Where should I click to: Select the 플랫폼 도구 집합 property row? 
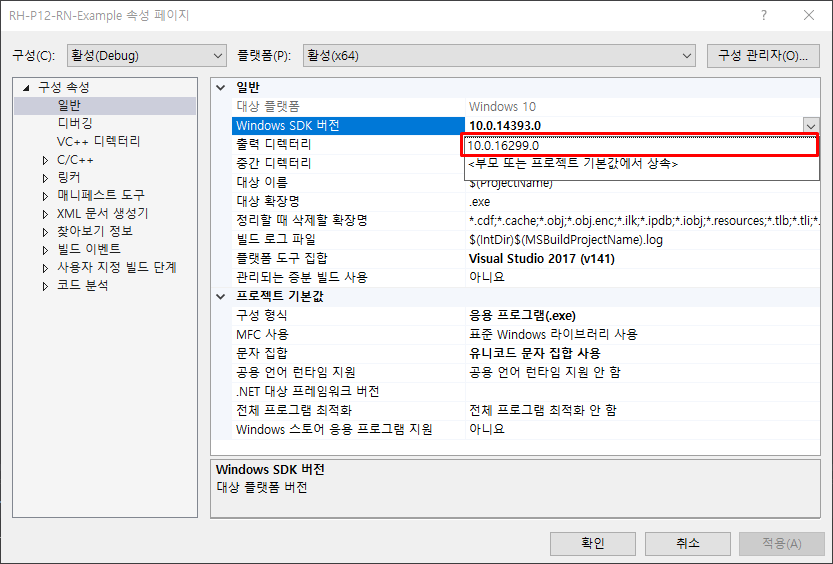point(340,258)
